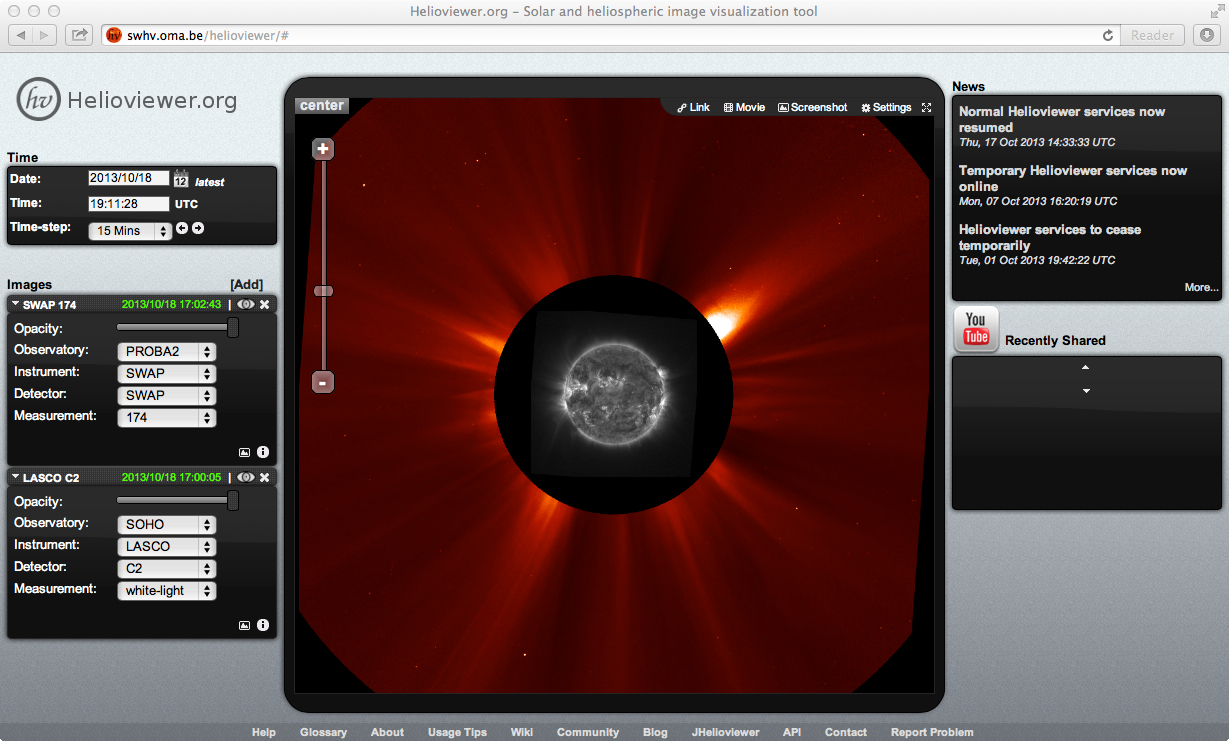This screenshot has width=1229, height=741.
Task: Open the Time-step 15 Mins dropdown
Action: pos(131,231)
